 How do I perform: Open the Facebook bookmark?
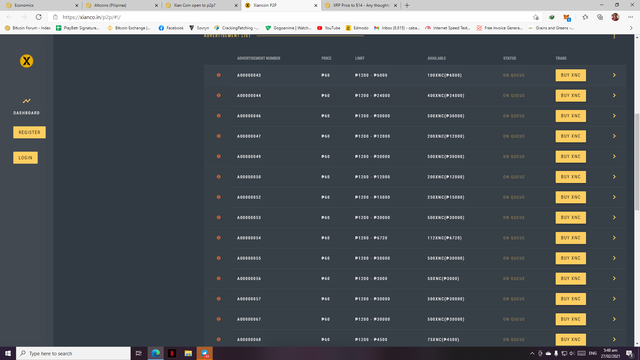coord(171,28)
